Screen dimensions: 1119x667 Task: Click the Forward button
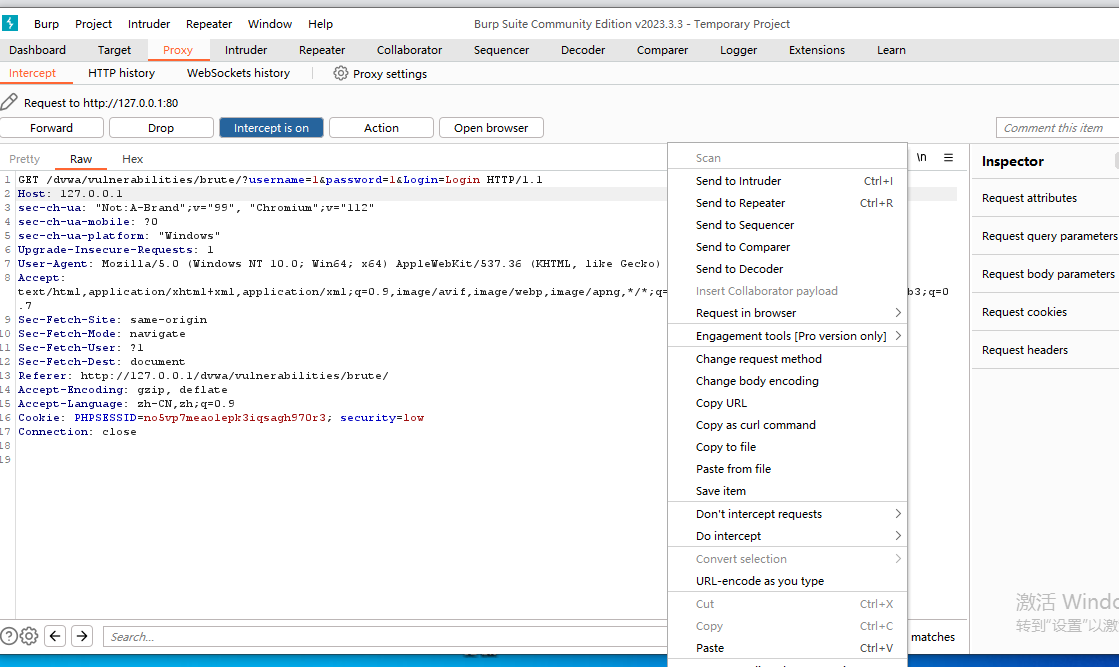(x=51, y=128)
